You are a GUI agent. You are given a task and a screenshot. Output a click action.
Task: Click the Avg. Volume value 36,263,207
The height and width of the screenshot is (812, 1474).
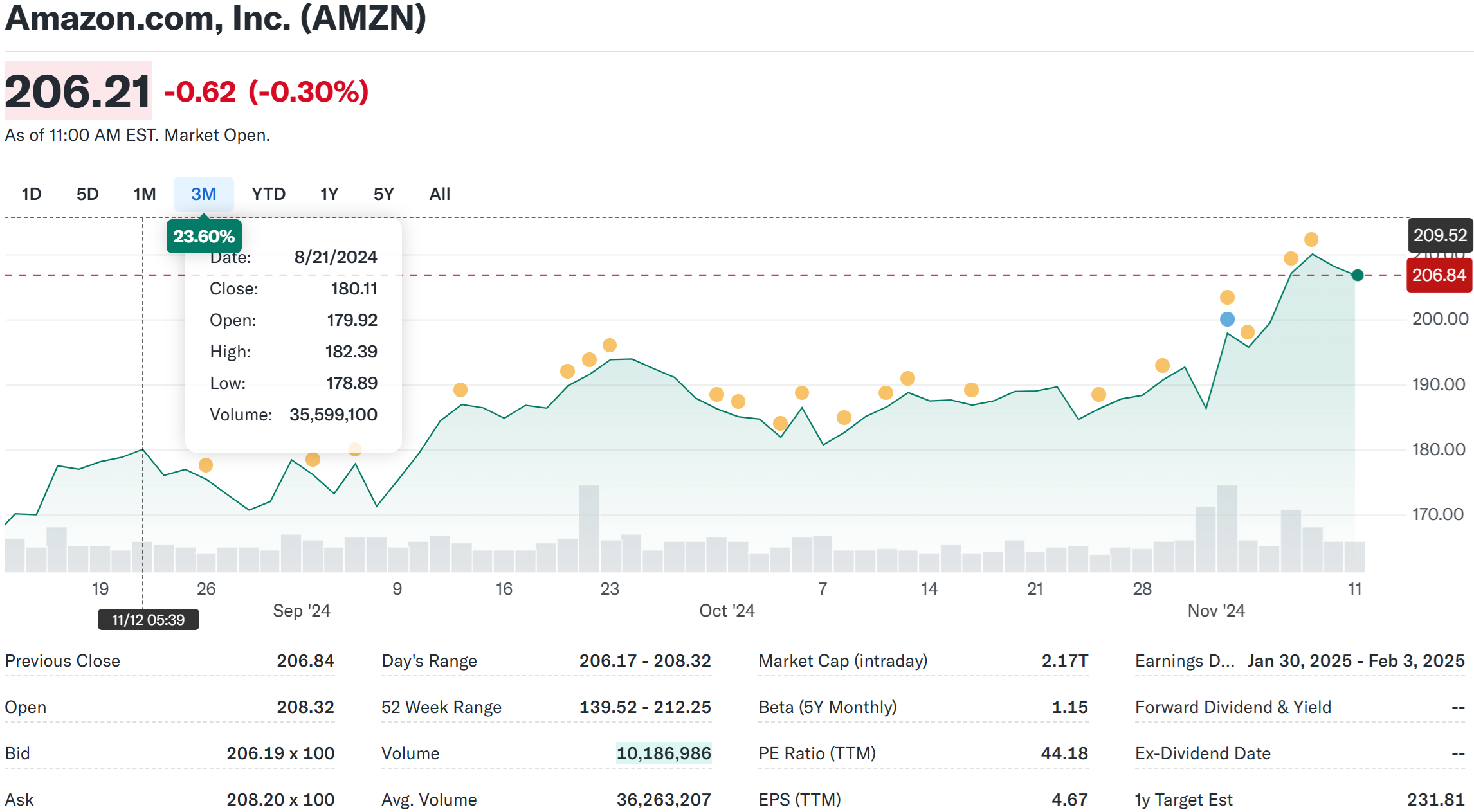coord(664,800)
